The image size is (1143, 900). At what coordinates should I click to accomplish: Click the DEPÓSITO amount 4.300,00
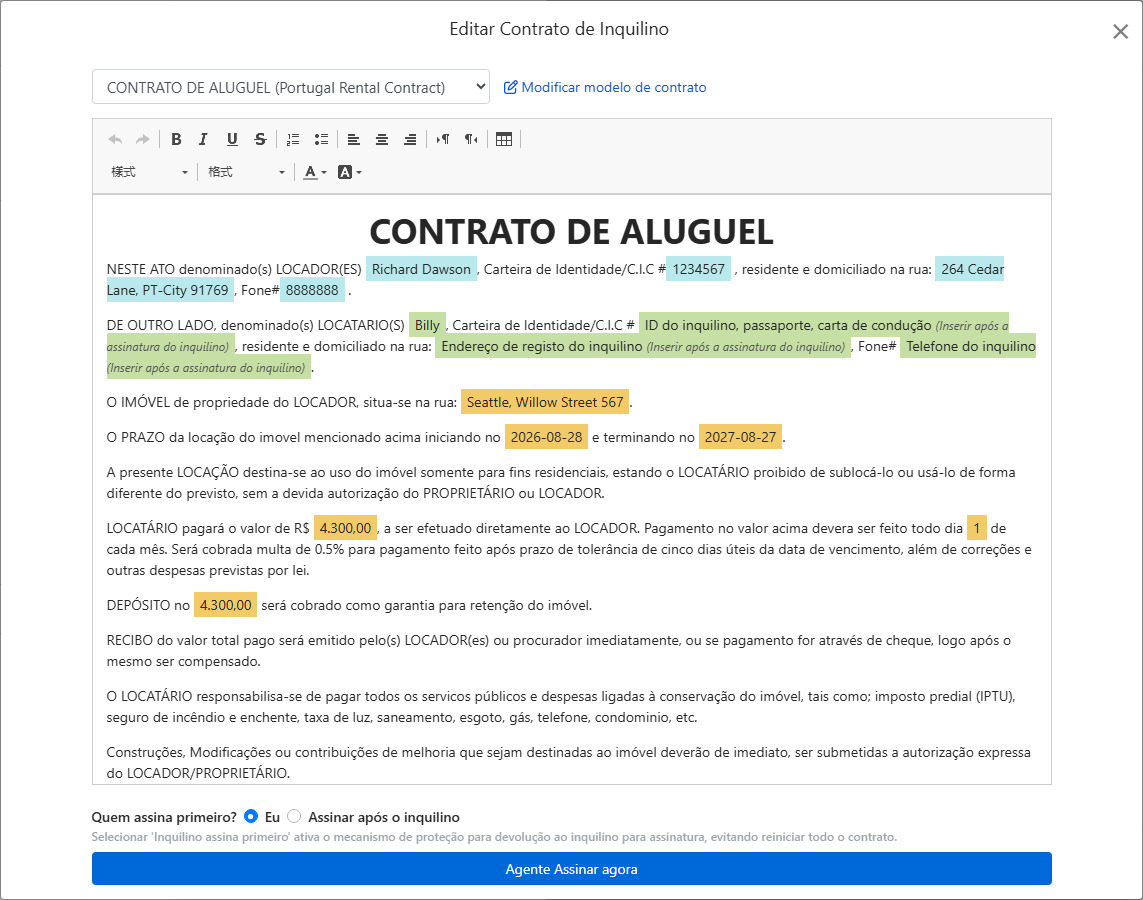point(225,606)
